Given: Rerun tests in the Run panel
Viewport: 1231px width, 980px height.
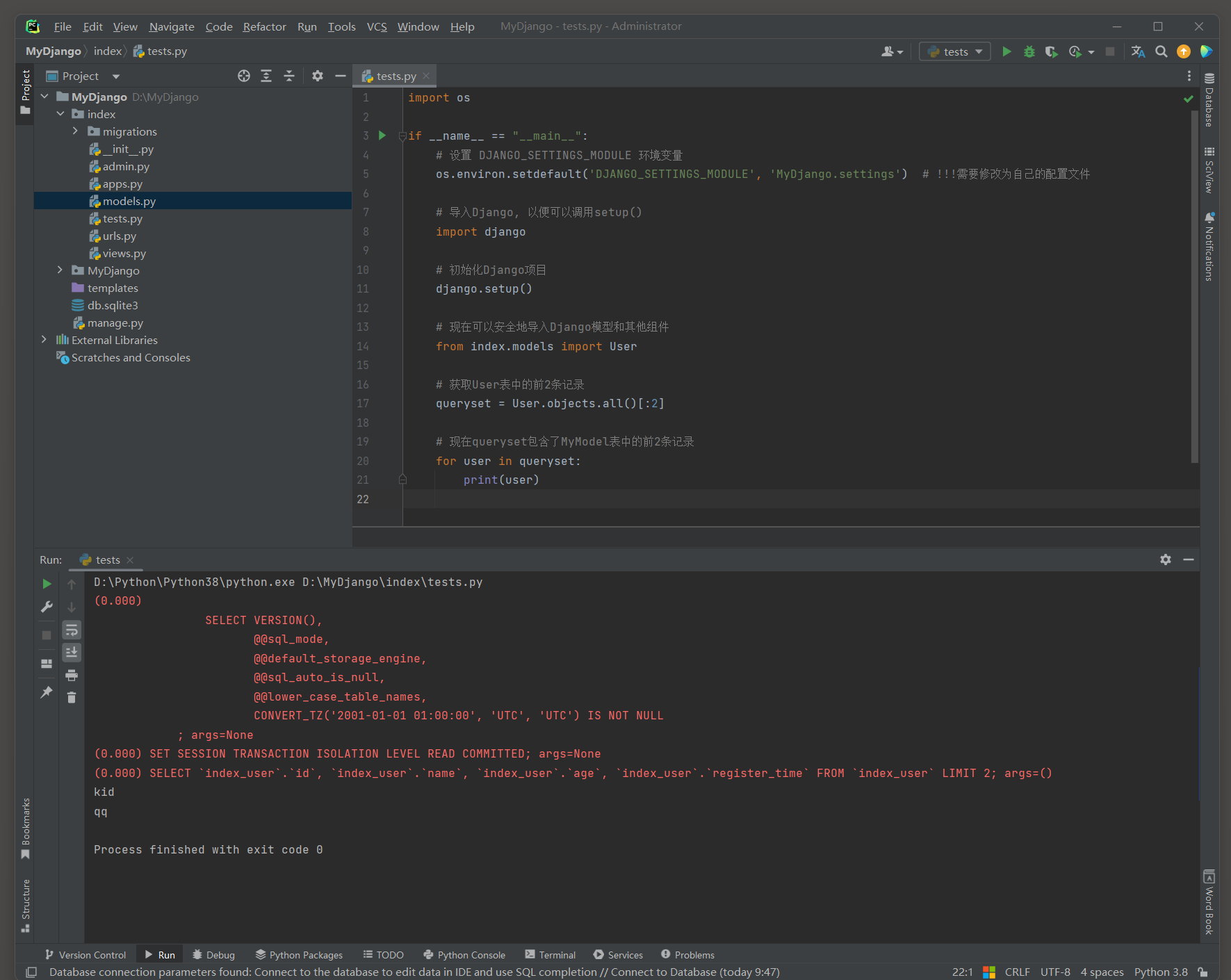Looking at the screenshot, I should (47, 584).
